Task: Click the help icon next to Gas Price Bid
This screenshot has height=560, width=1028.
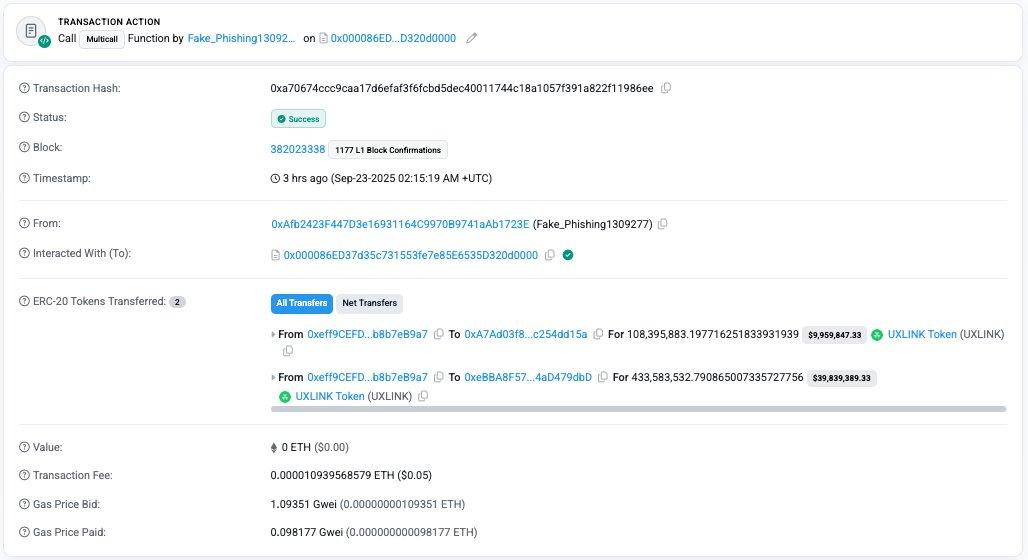Action: 24,504
